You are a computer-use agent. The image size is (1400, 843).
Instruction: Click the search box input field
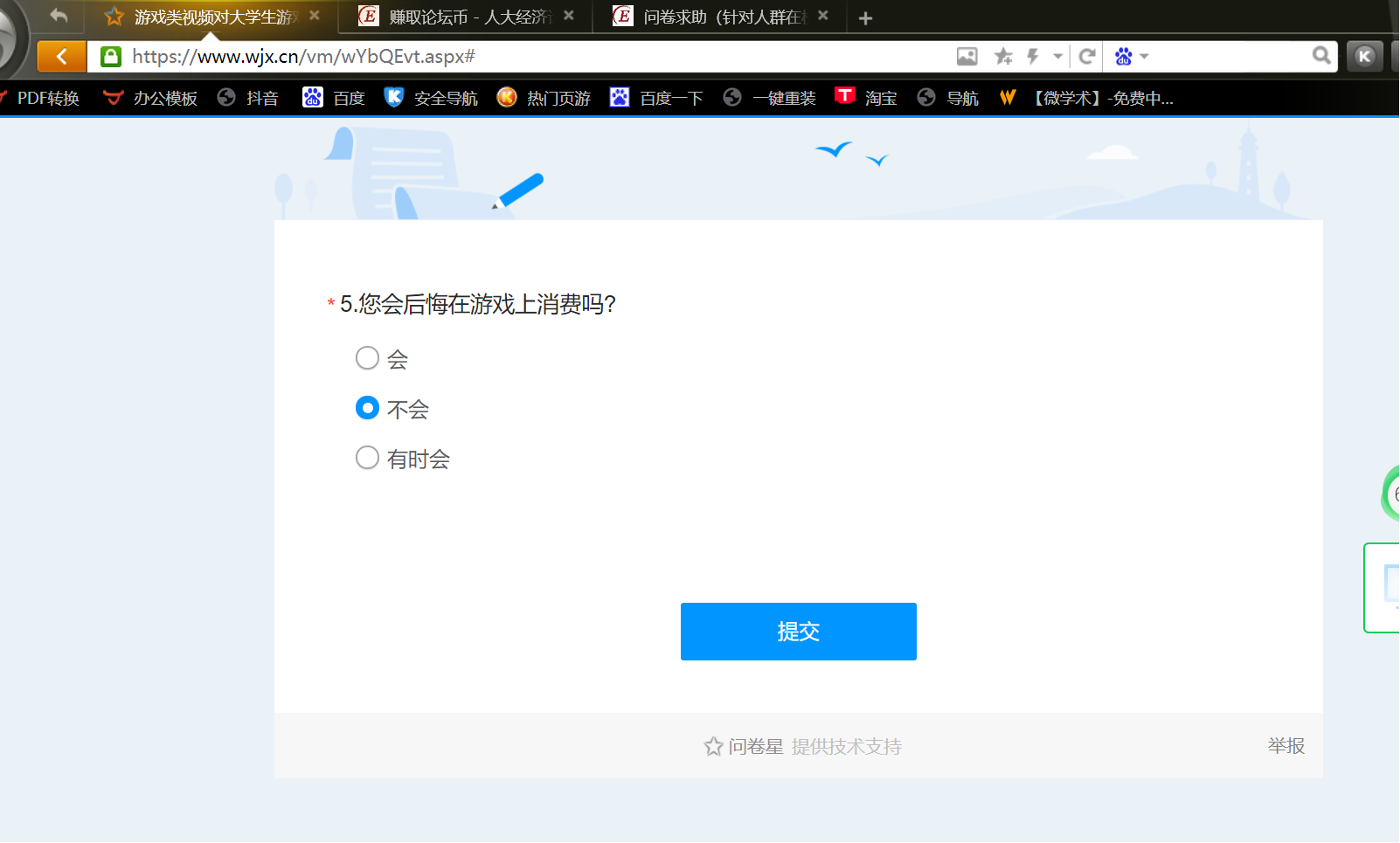[x=1232, y=57]
